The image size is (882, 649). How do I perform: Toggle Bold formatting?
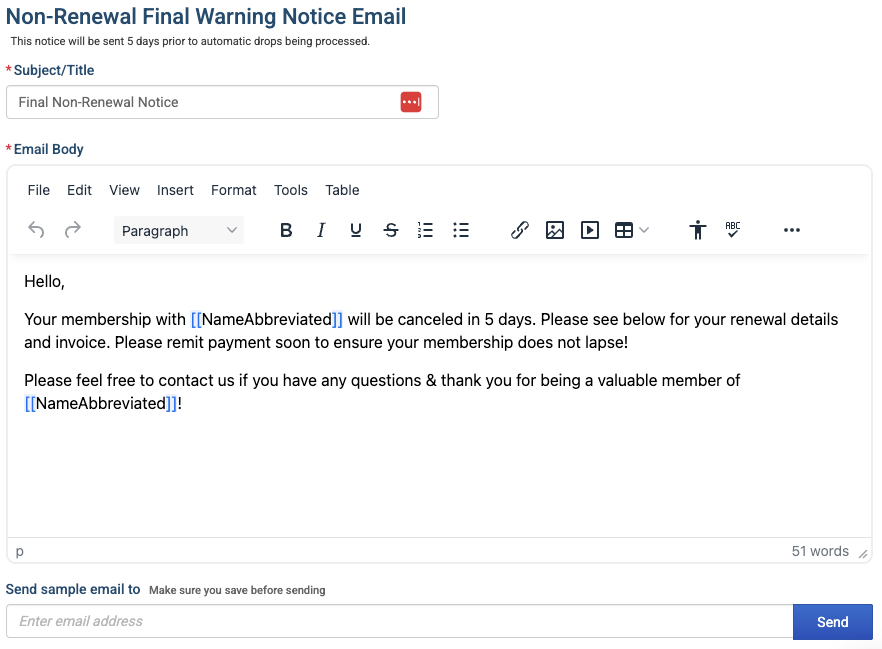pyautogui.click(x=286, y=230)
